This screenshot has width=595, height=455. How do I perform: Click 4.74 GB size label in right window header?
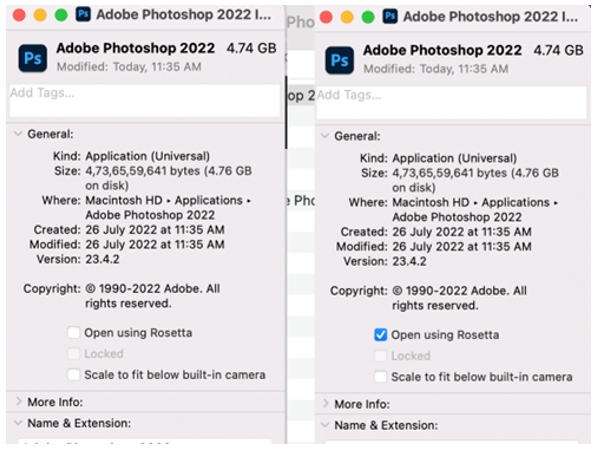559,50
